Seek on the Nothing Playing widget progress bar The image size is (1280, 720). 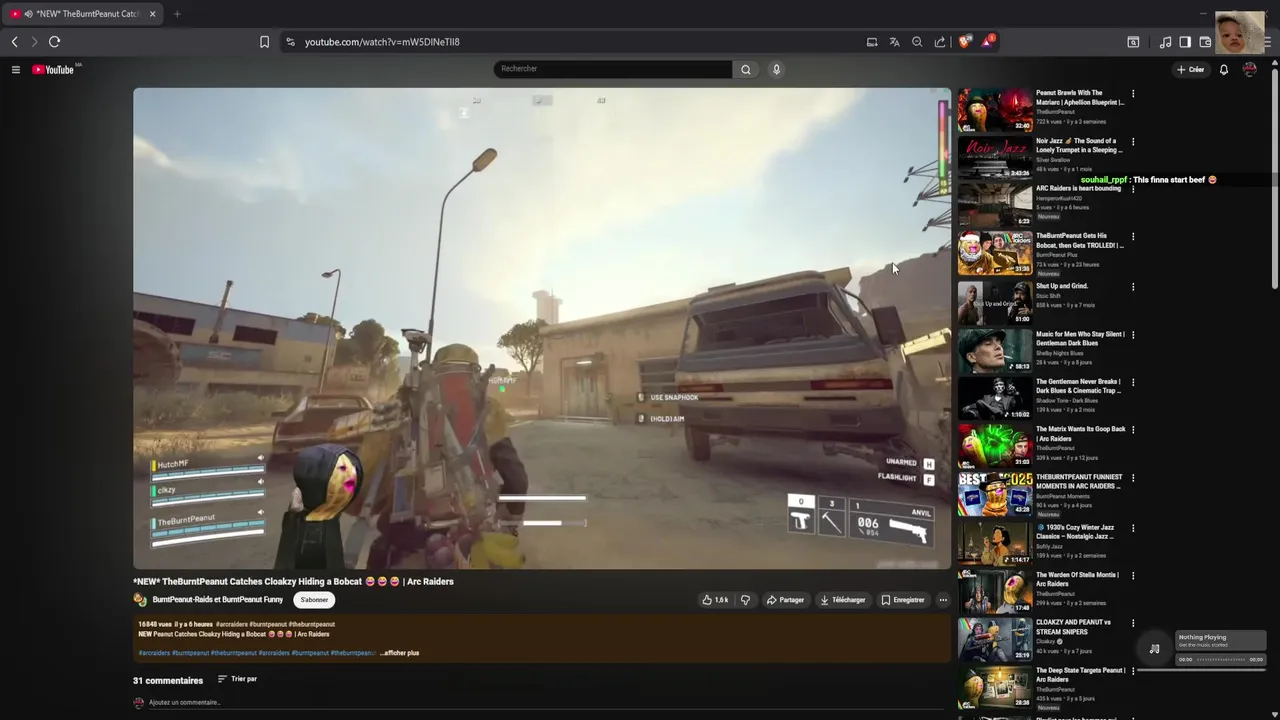(x=1221, y=660)
